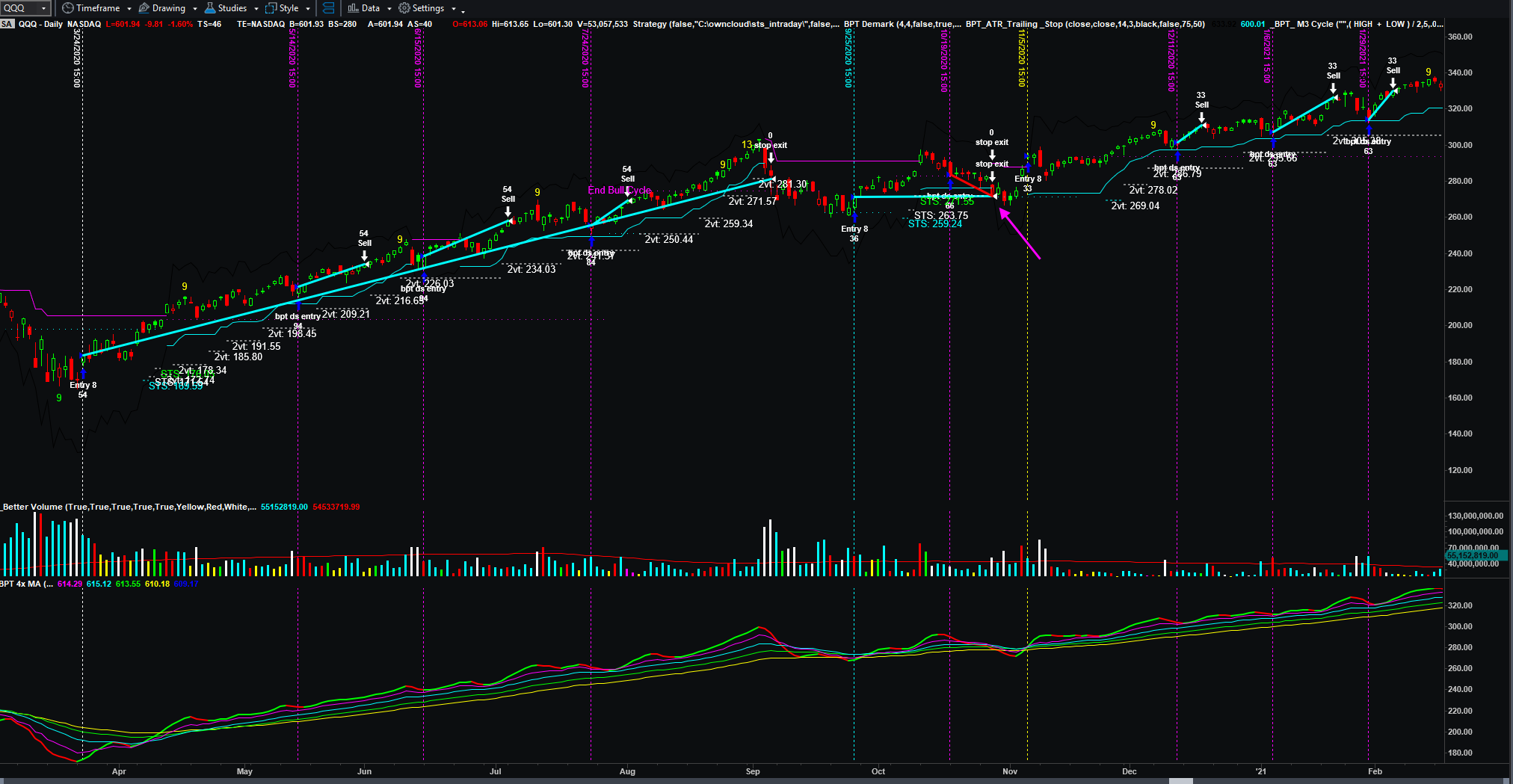Click the Data bar-chart icon
The image size is (1513, 784).
point(353,8)
